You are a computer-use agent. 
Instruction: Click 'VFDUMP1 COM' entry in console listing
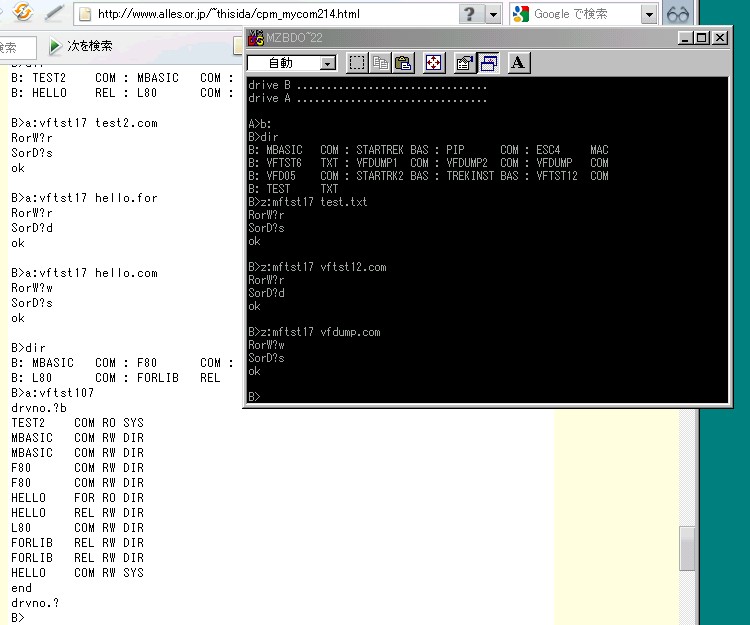pos(392,163)
